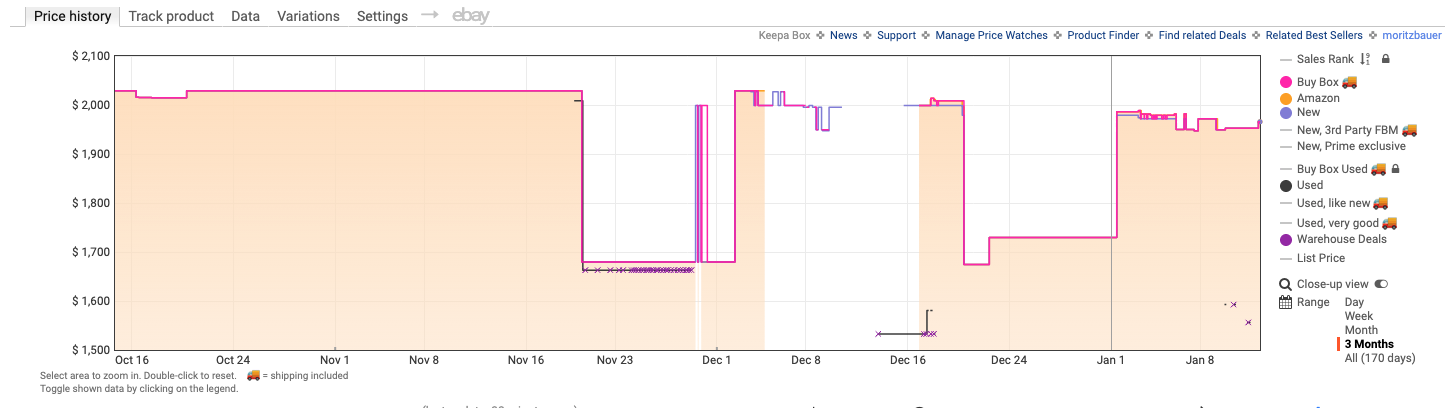Screen dimensions: 1456x408
Task: Switch to the Track product tab
Action: click(171, 16)
